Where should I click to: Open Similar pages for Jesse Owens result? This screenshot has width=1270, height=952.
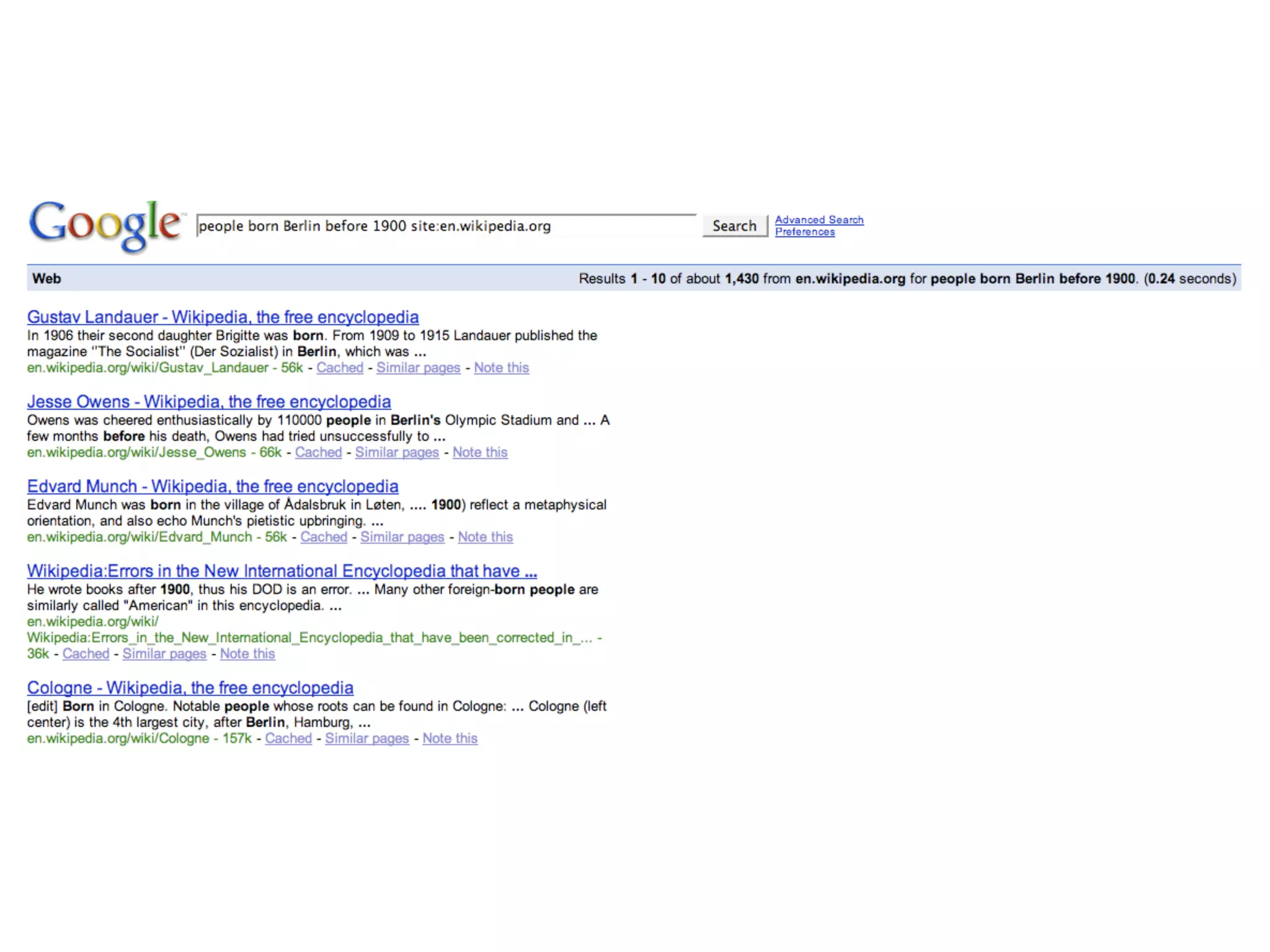(397, 452)
